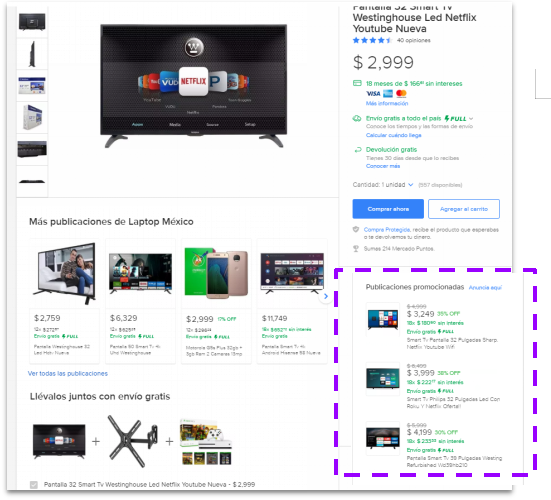Image resolution: width=551 pixels, height=500 pixels.
Task: Select the side-view TV thumbnail
Action: click(32, 54)
